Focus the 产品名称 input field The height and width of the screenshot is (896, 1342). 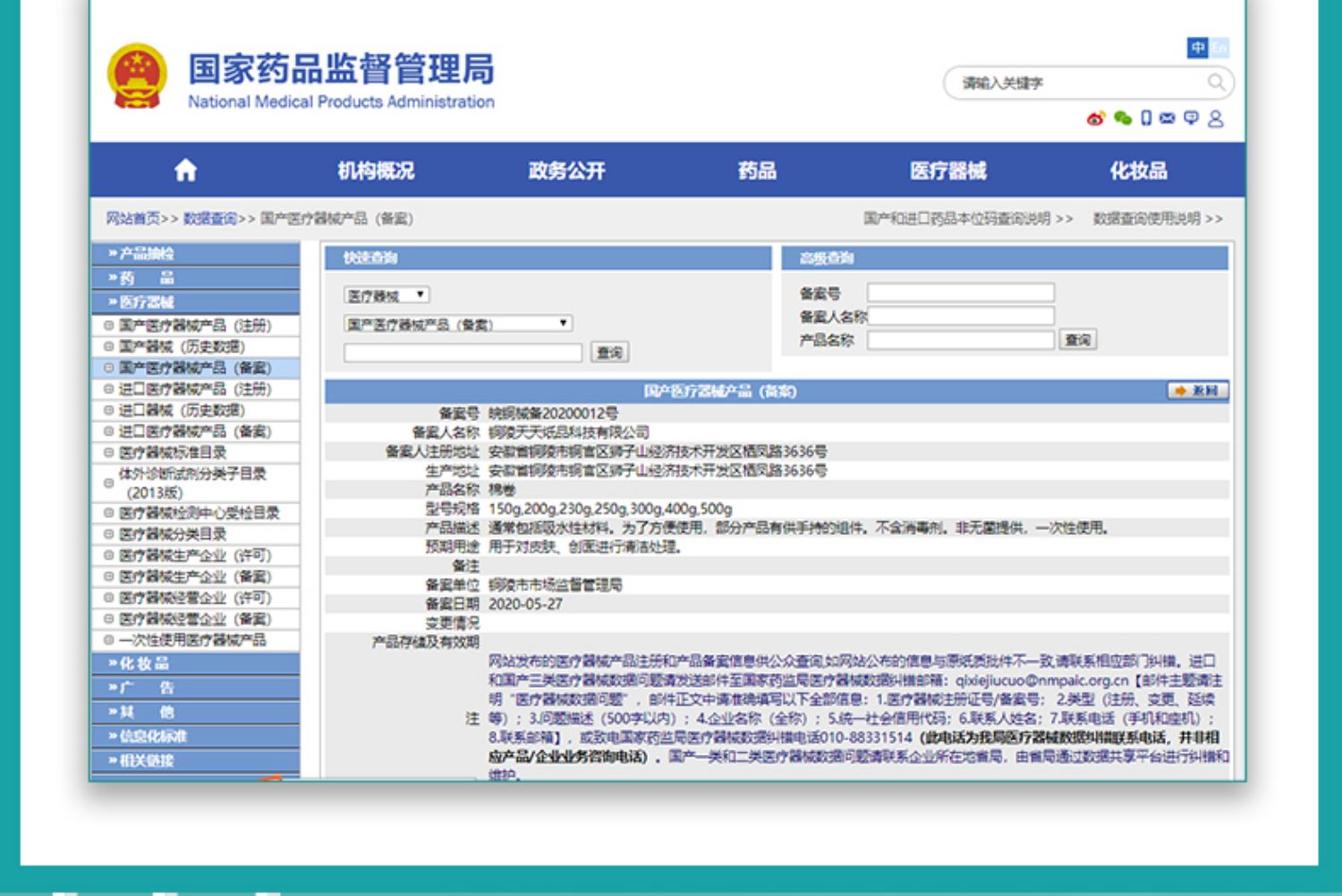(960, 340)
